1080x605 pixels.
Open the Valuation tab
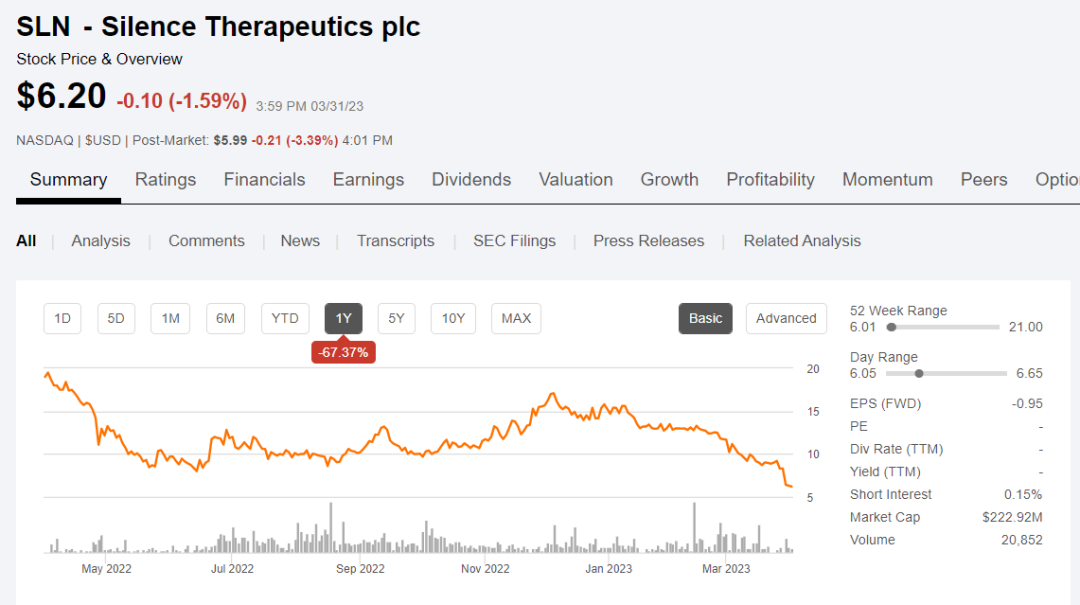(576, 180)
